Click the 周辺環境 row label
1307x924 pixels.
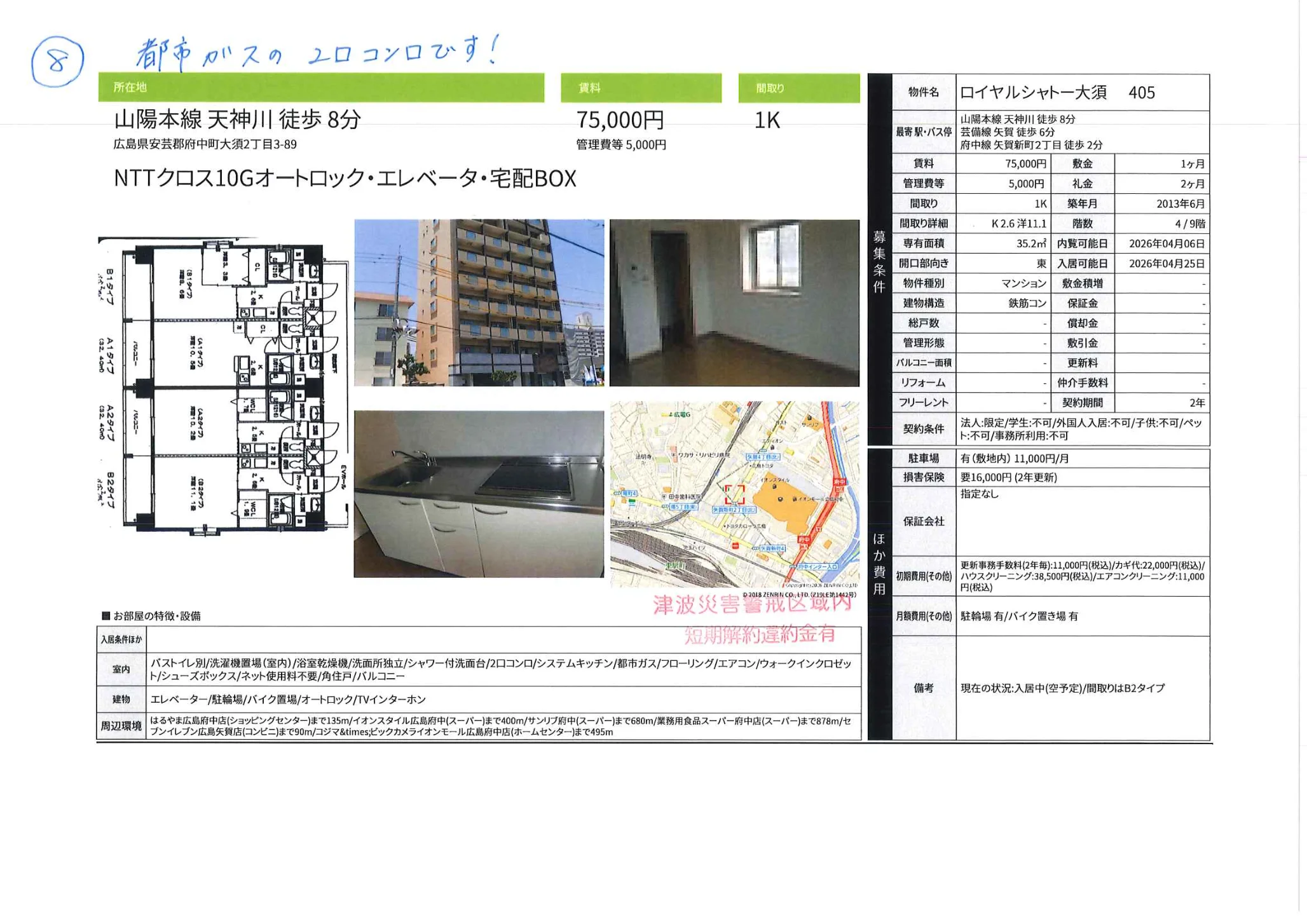[x=121, y=726]
